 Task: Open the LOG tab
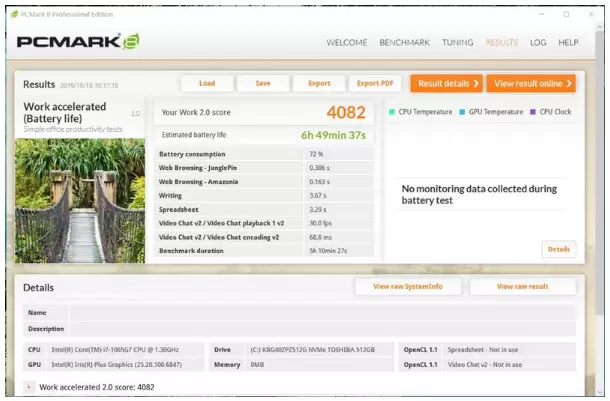[538, 43]
